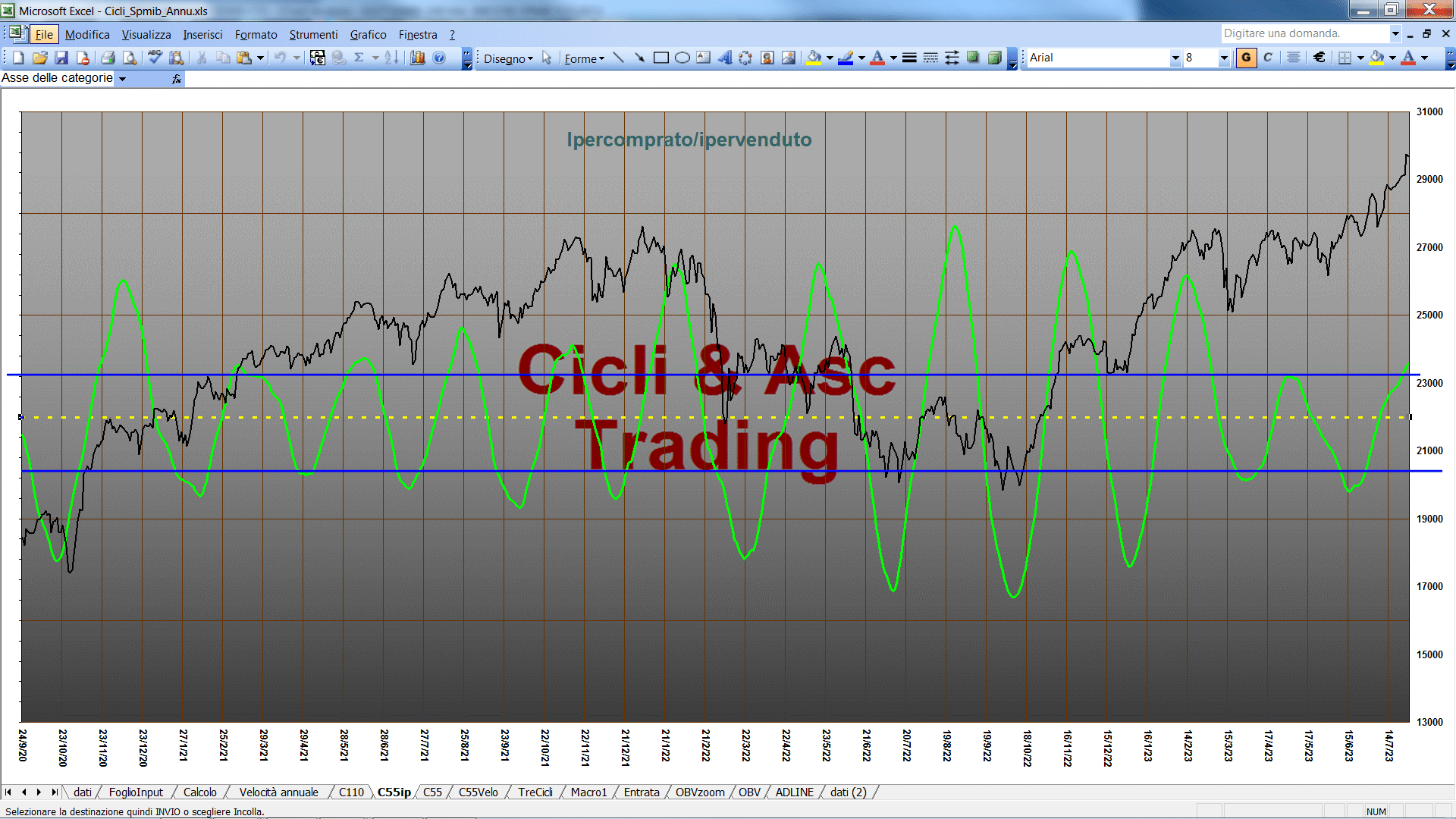Open the font size dropdown
Screen dimensions: 1456x819
click(1223, 58)
